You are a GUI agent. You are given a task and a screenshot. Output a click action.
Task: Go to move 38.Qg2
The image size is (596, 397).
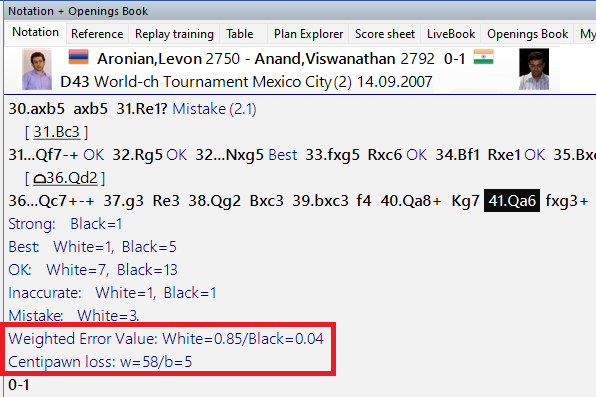[x=214, y=201]
